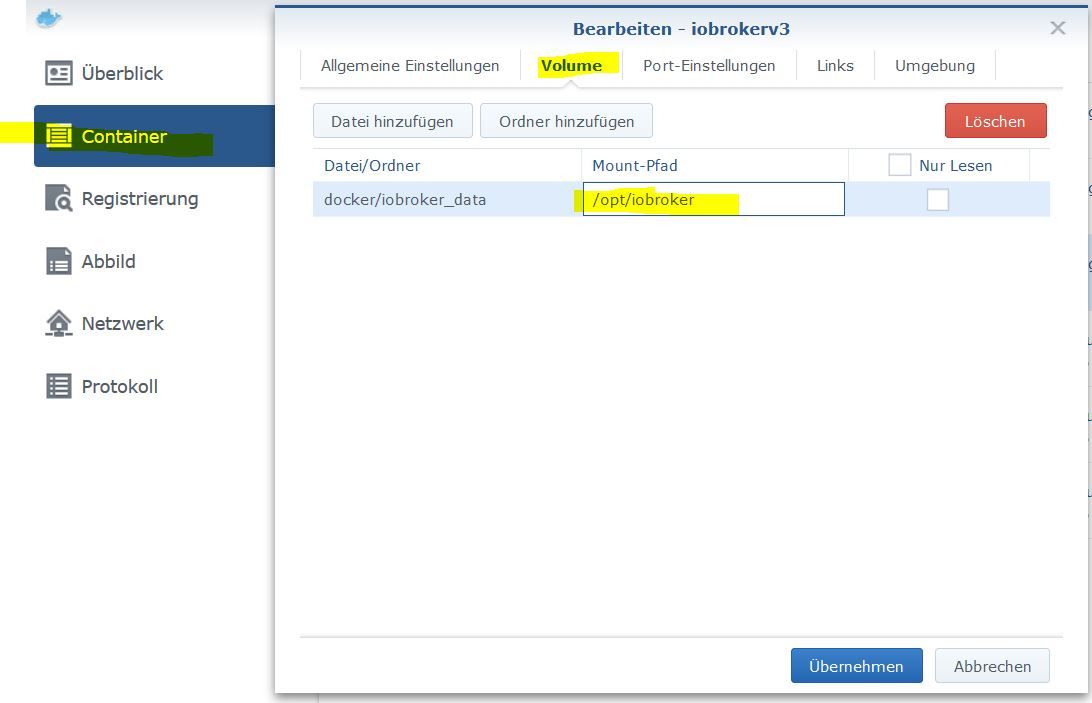Apply changes with Übernehmen
The height and width of the screenshot is (703, 1092).
coord(857,666)
